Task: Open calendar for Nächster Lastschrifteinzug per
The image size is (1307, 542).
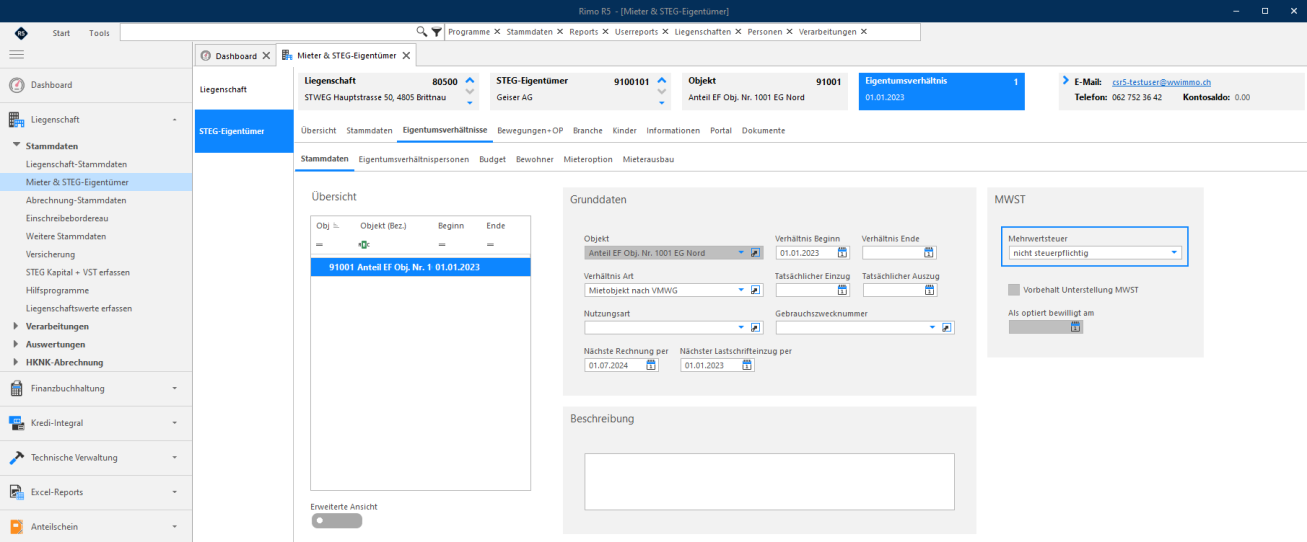Action: (747, 366)
